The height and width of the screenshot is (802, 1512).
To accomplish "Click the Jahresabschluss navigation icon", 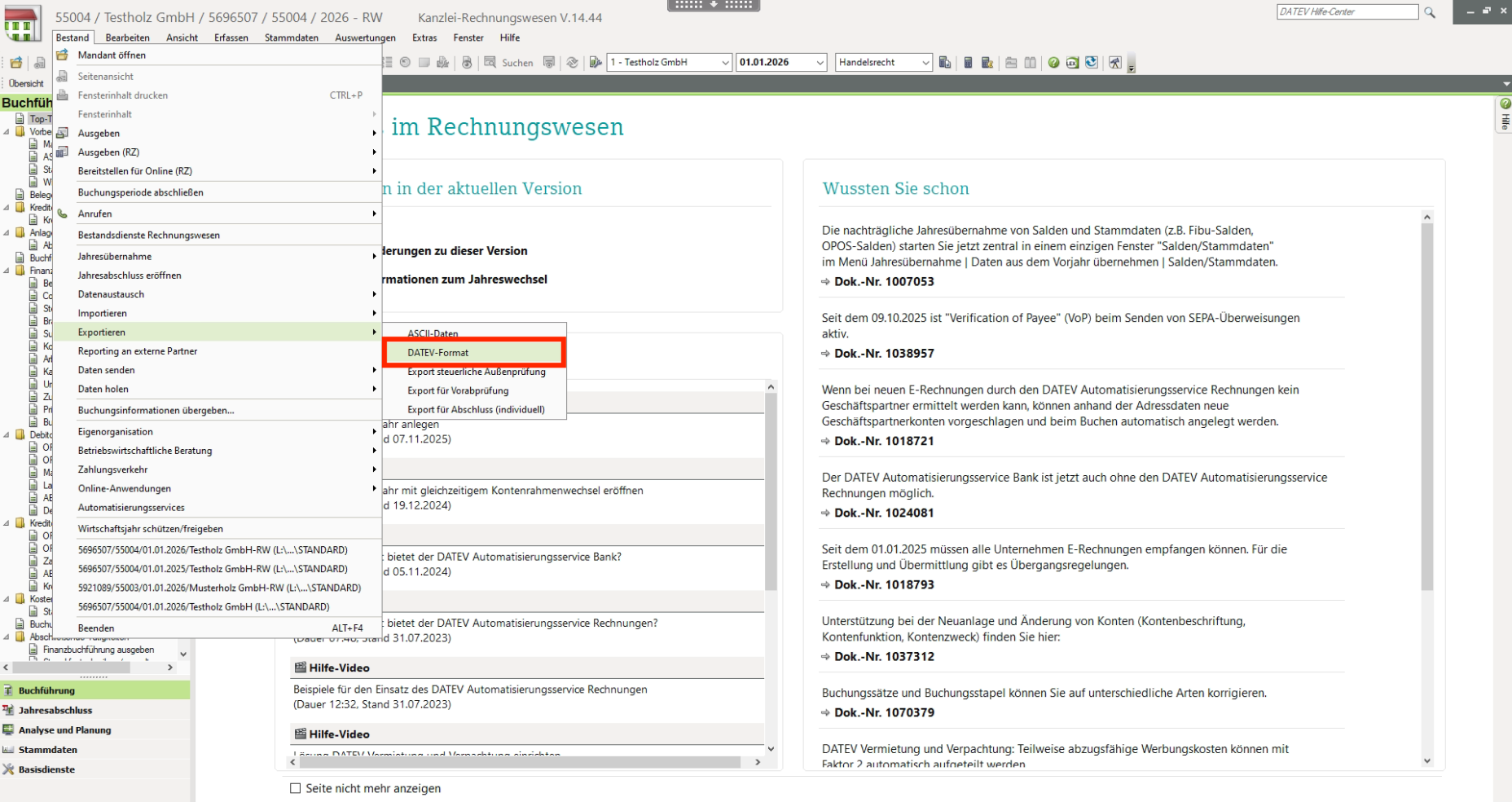I will pyautogui.click(x=8, y=710).
